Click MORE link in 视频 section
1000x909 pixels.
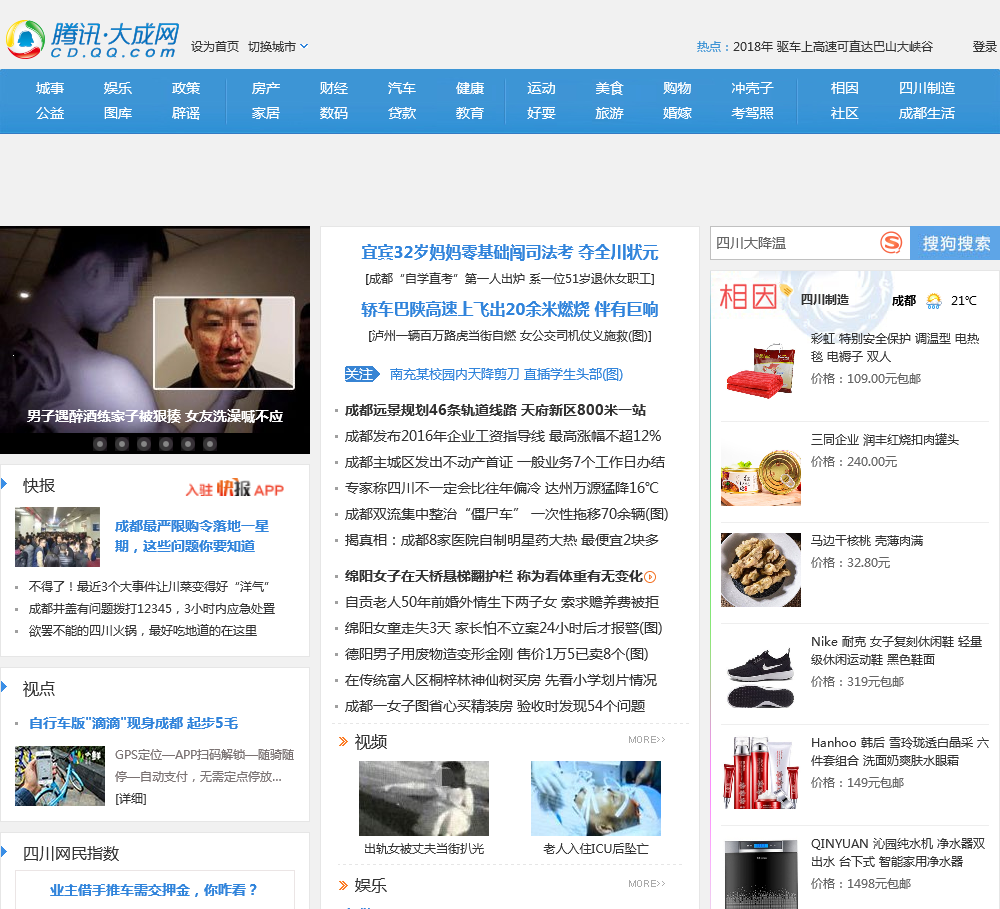pyautogui.click(x=647, y=739)
